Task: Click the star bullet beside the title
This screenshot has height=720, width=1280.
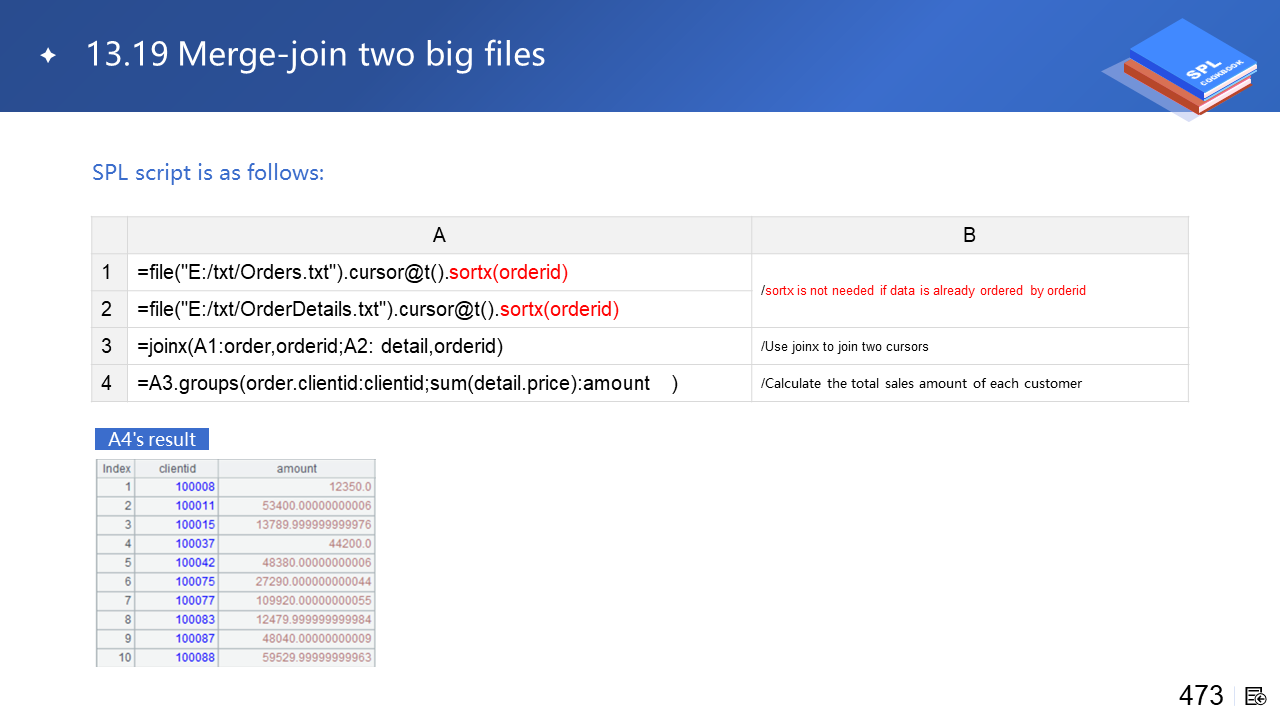Action: [48, 56]
